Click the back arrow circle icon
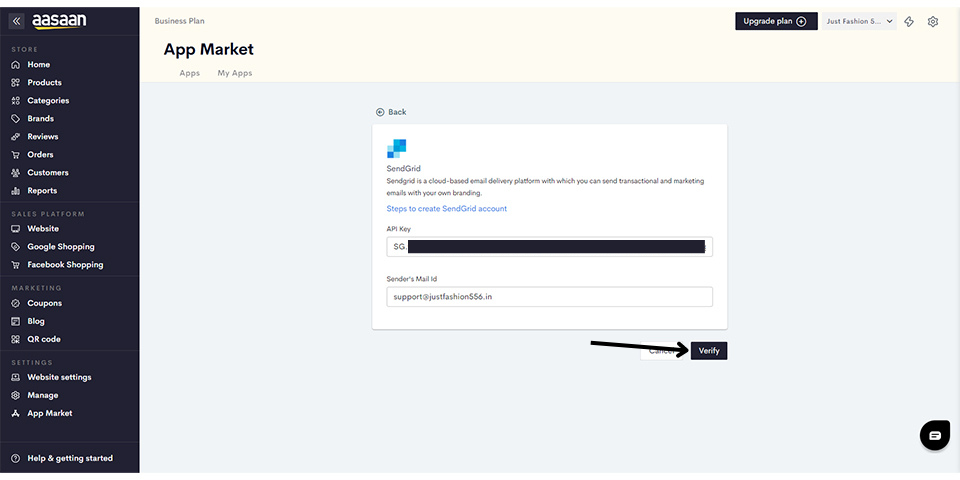Image resolution: width=960 pixels, height=480 pixels. (380, 112)
